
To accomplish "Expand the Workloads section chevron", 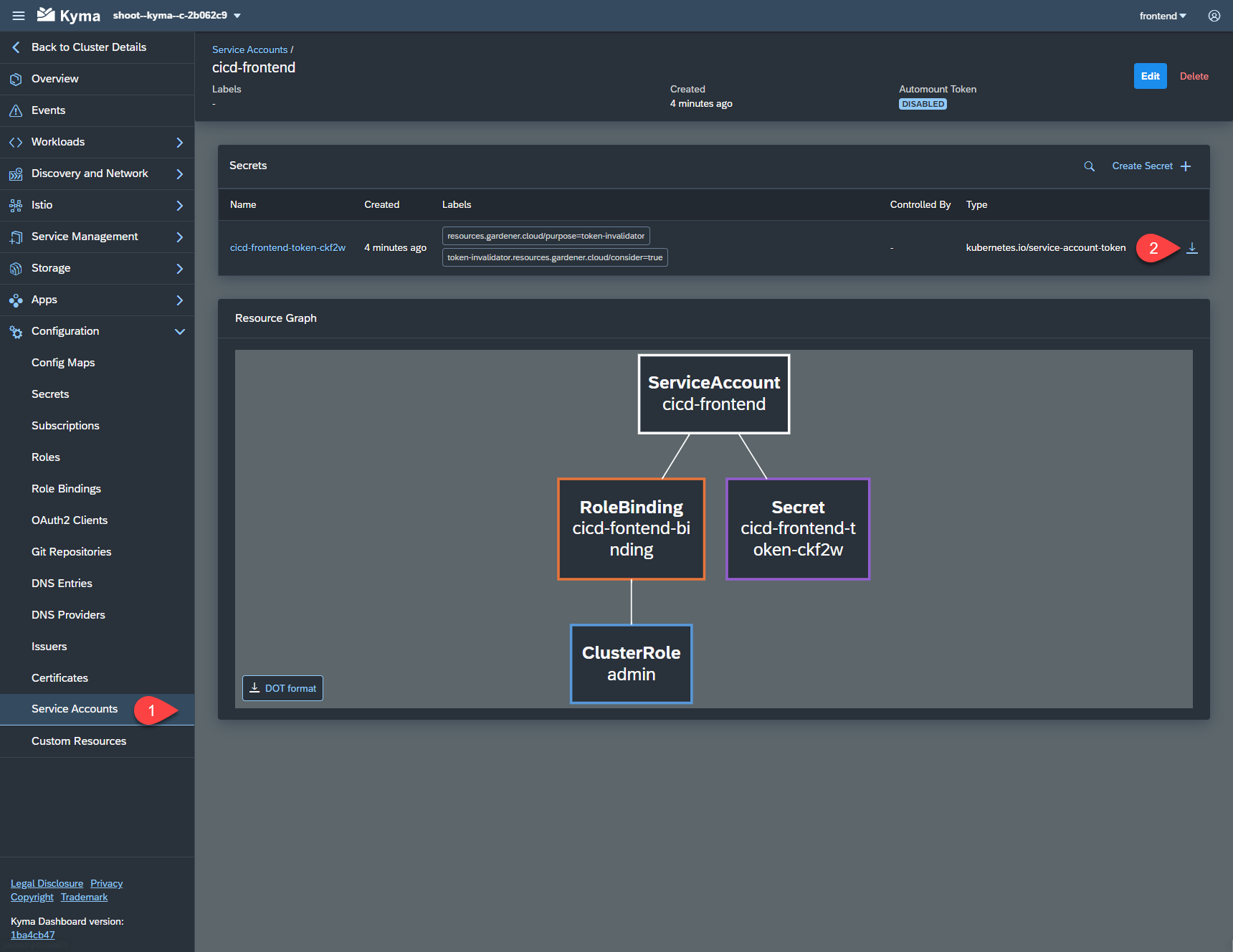I will pos(180,142).
